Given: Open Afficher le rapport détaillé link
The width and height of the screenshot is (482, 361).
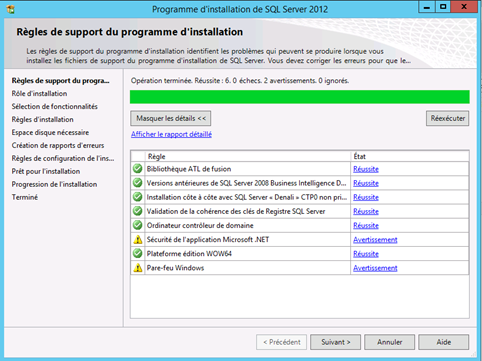Looking at the screenshot, I should (x=171, y=134).
